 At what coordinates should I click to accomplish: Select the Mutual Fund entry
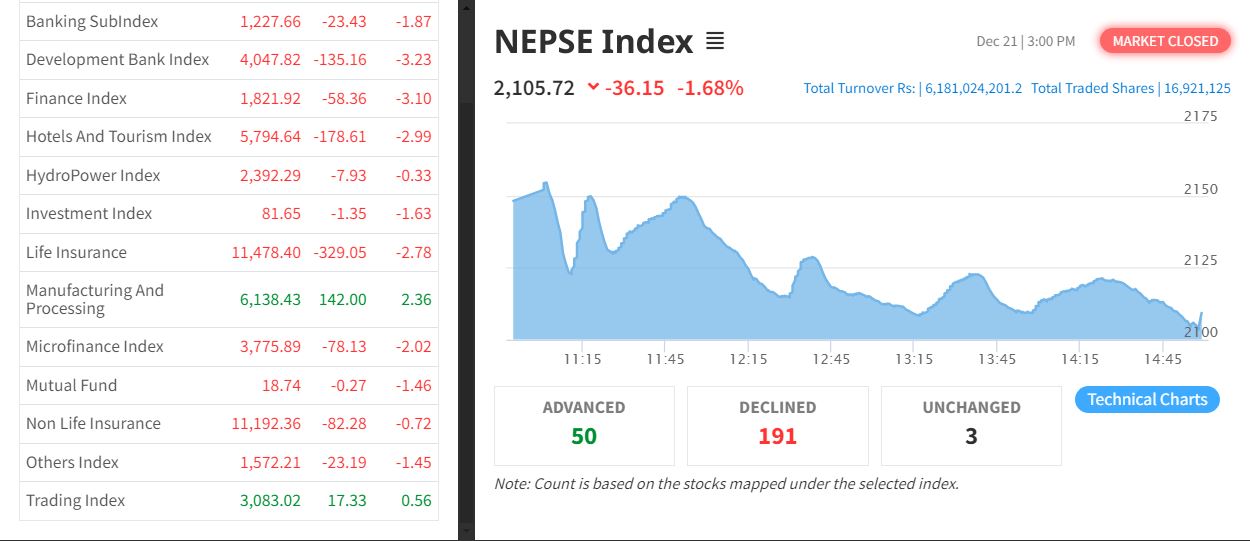click(71, 386)
